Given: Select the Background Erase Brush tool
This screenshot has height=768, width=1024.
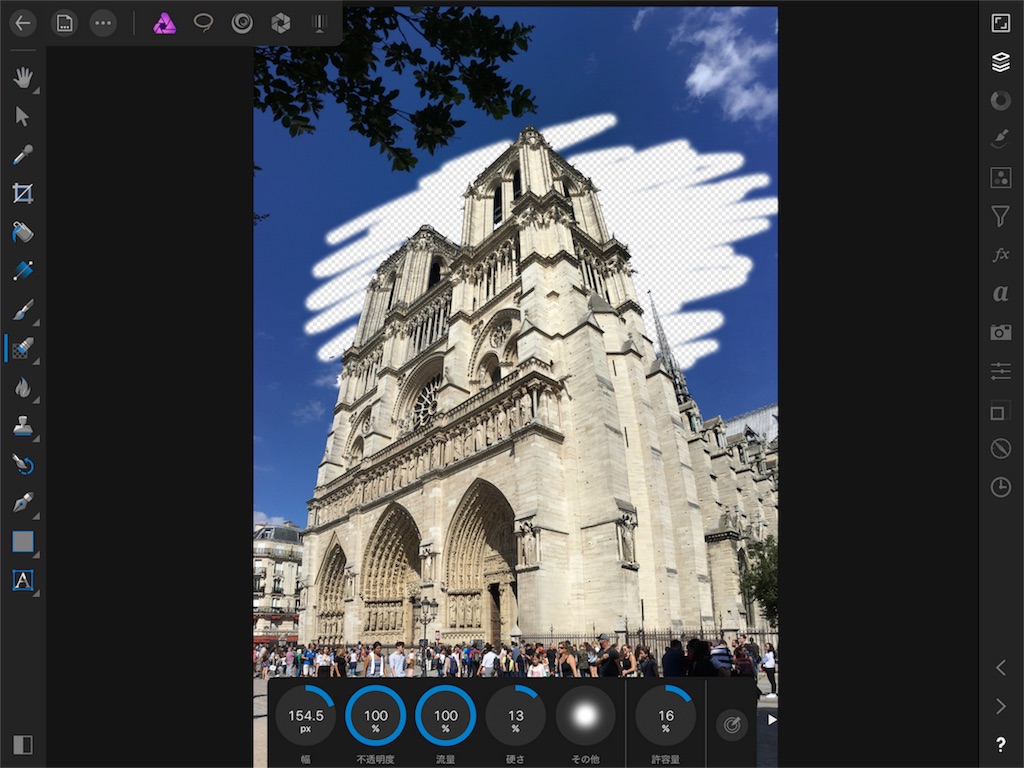Looking at the screenshot, I should [23, 348].
